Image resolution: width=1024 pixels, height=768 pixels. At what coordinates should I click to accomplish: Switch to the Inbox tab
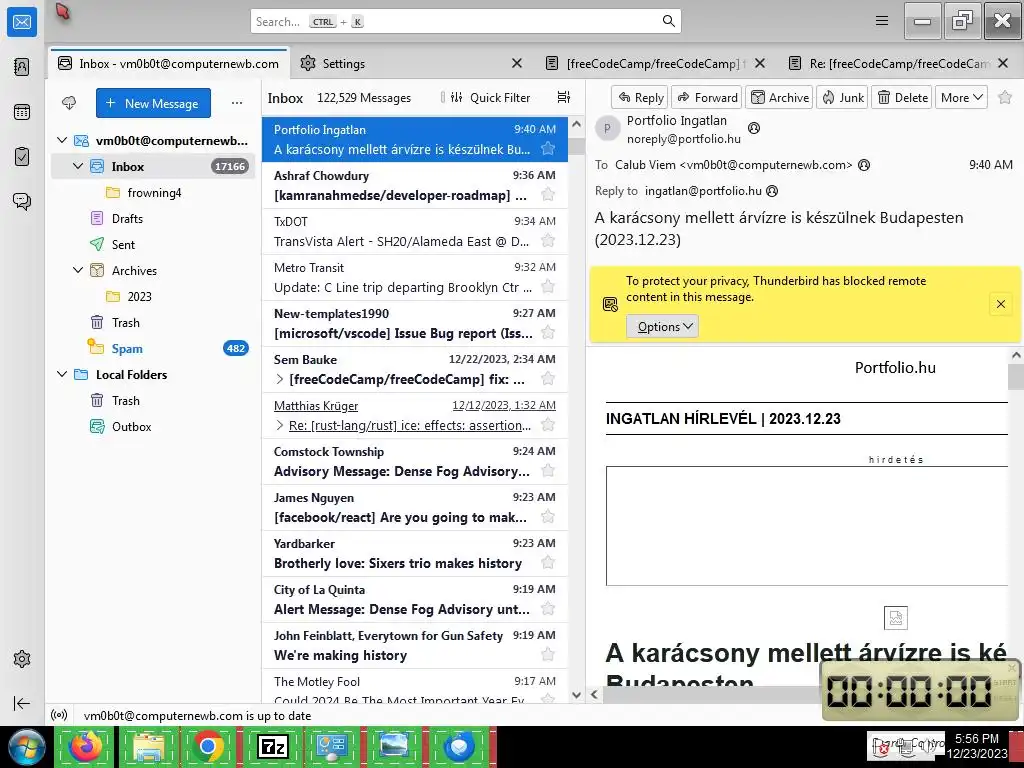[168, 63]
